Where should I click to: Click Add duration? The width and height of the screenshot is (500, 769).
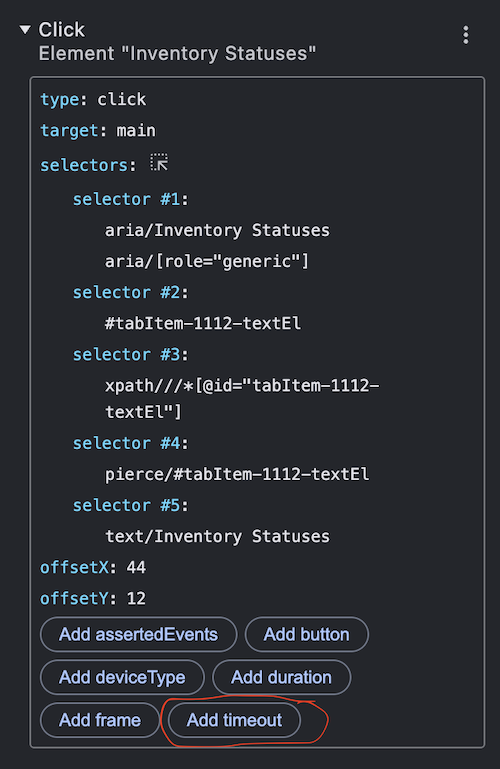point(281,677)
